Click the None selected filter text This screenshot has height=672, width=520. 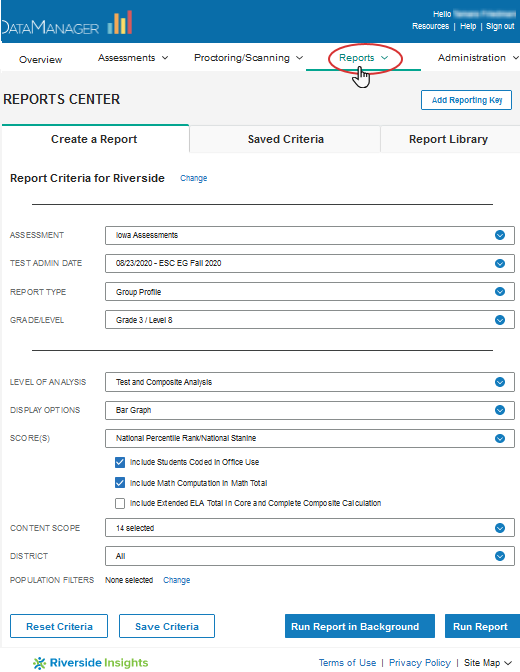coord(129,580)
